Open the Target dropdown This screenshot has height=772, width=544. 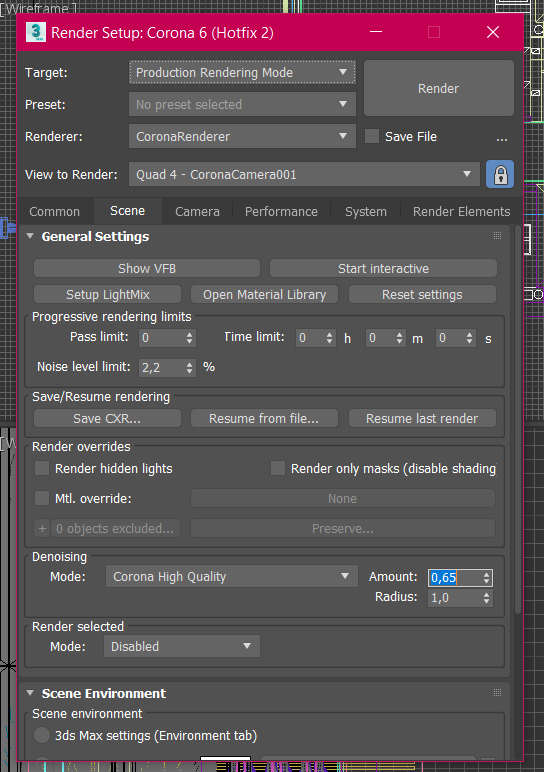coord(242,72)
